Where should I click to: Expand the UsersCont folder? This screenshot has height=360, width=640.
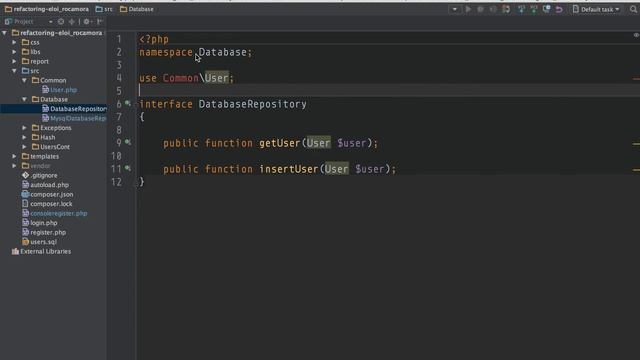click(x=24, y=147)
